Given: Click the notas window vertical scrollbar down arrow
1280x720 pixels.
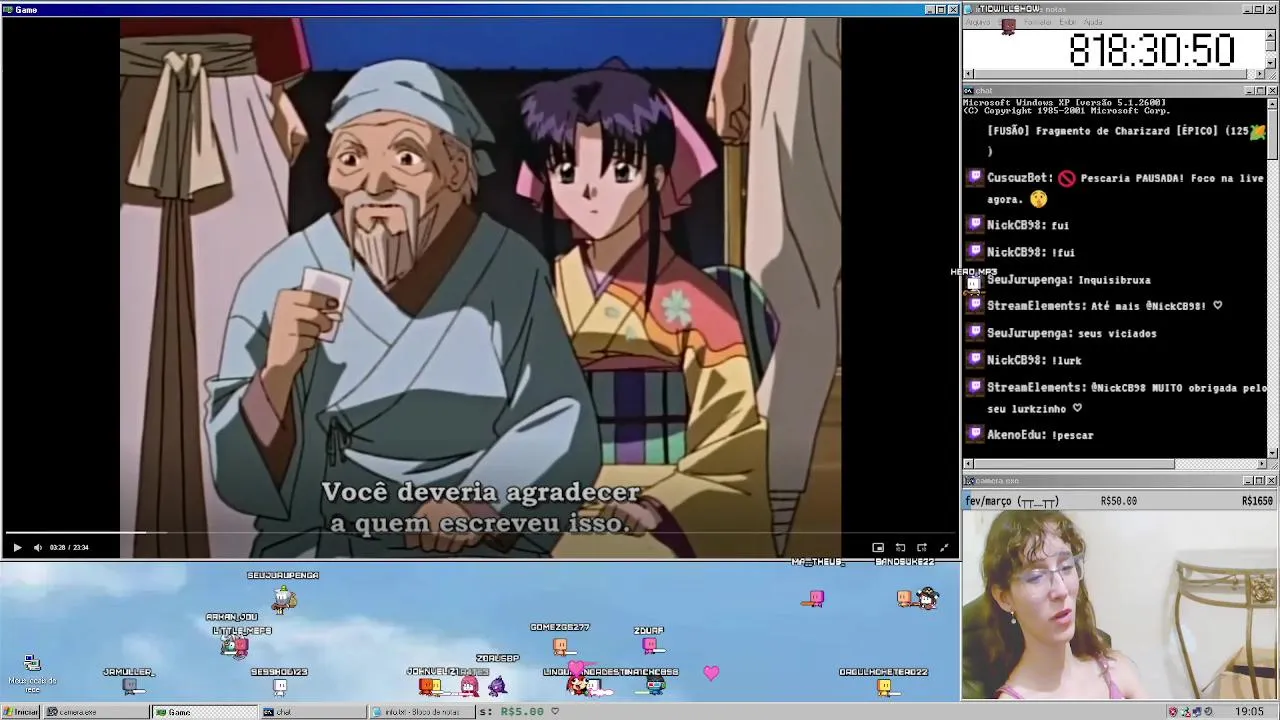Looking at the screenshot, I should [1272, 62].
